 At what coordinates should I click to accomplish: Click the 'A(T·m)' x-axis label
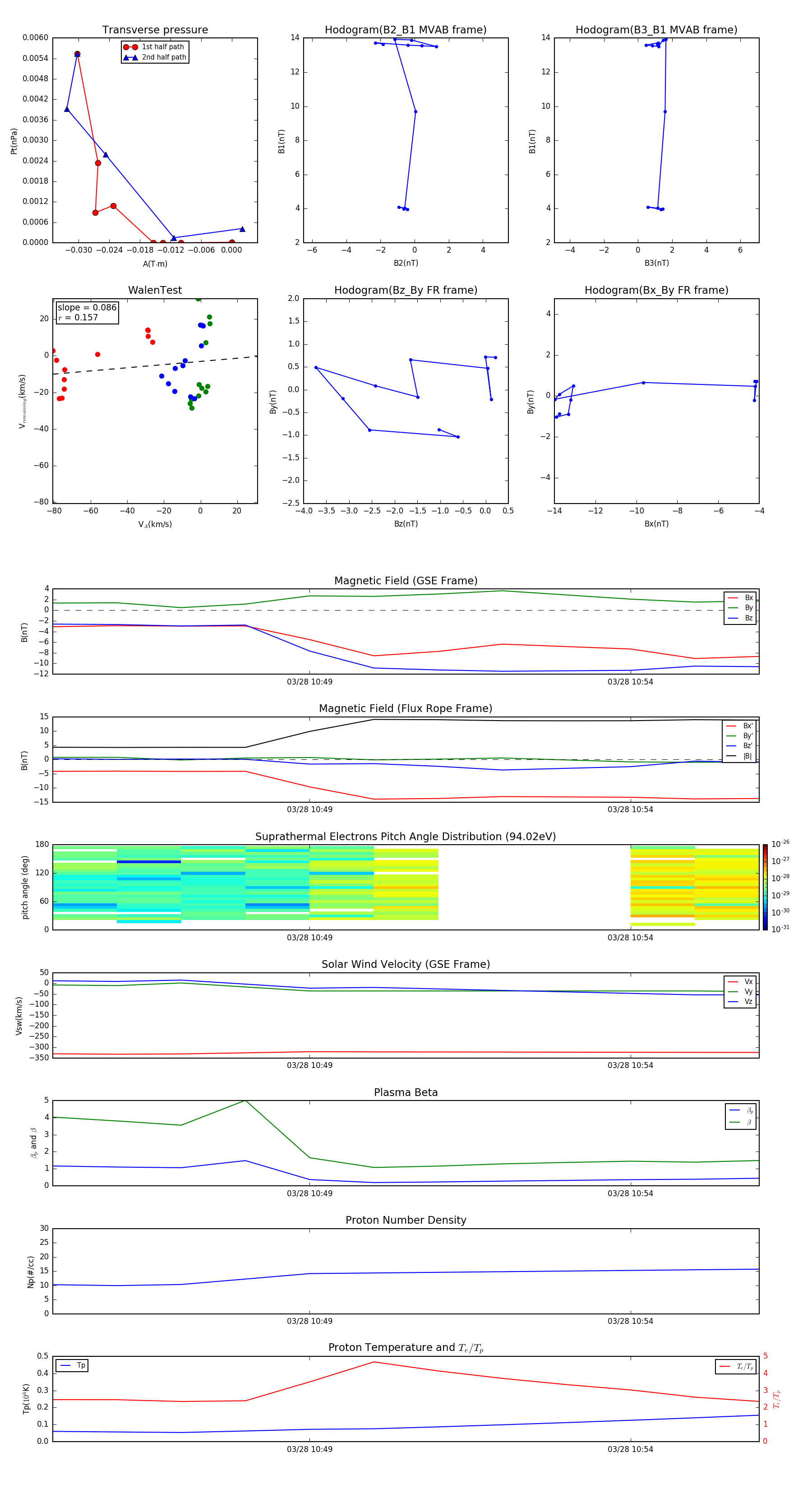coord(155,264)
